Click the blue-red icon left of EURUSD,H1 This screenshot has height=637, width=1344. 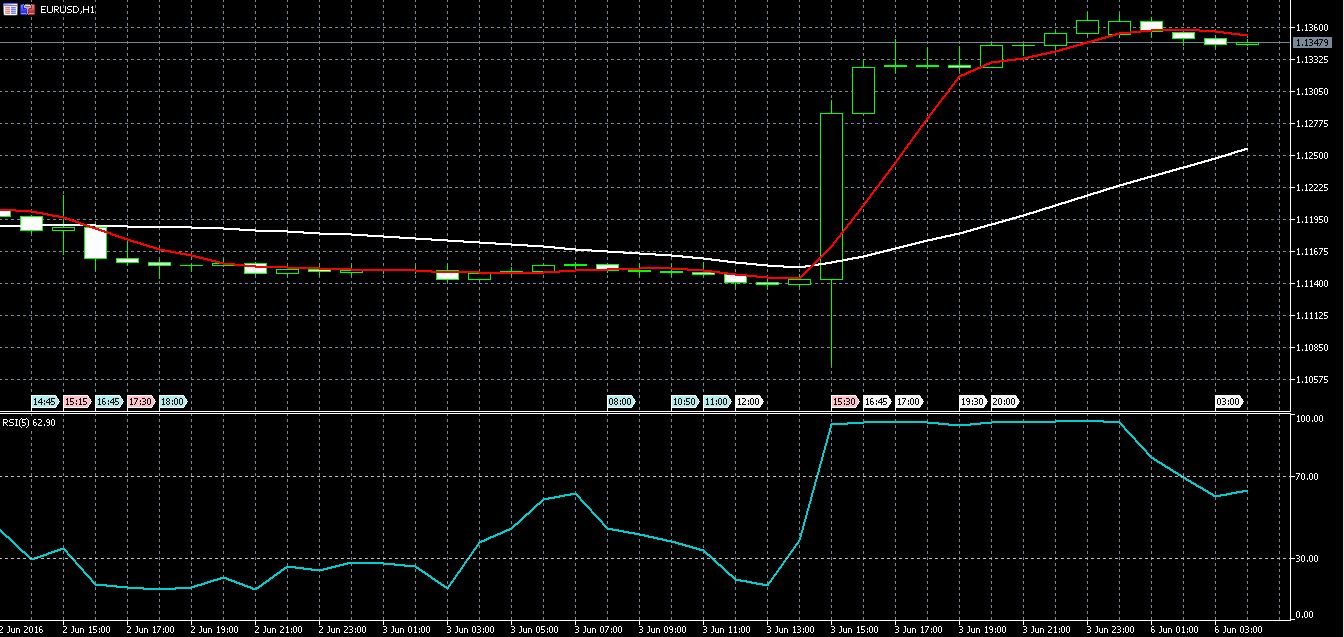point(25,9)
